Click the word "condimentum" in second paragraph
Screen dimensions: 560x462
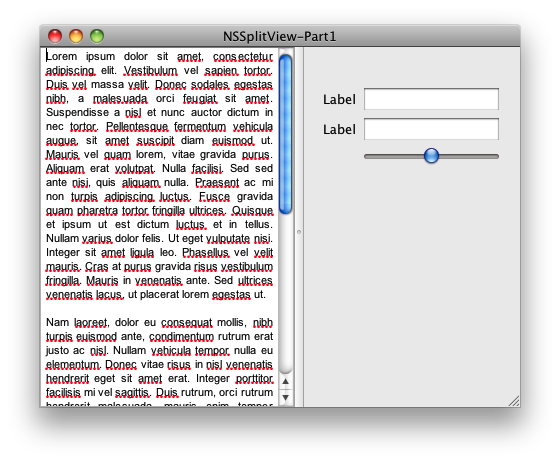tap(181, 336)
